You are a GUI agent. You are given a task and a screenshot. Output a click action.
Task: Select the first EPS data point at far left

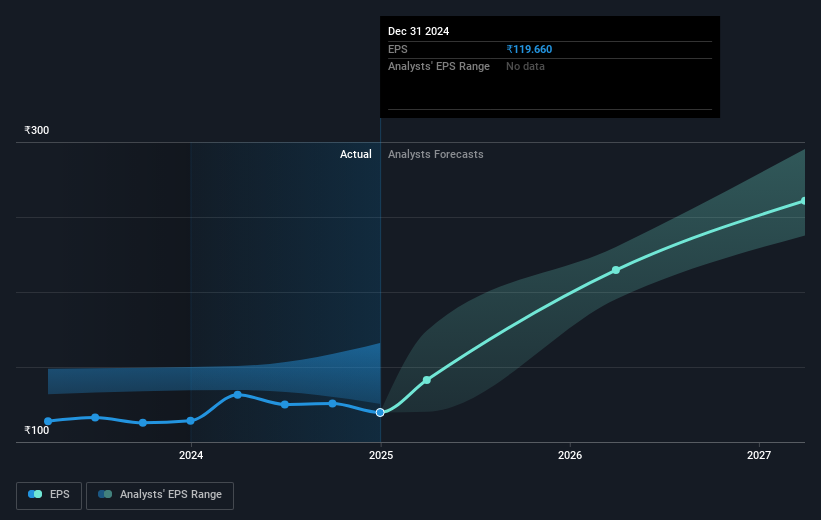click(48, 421)
